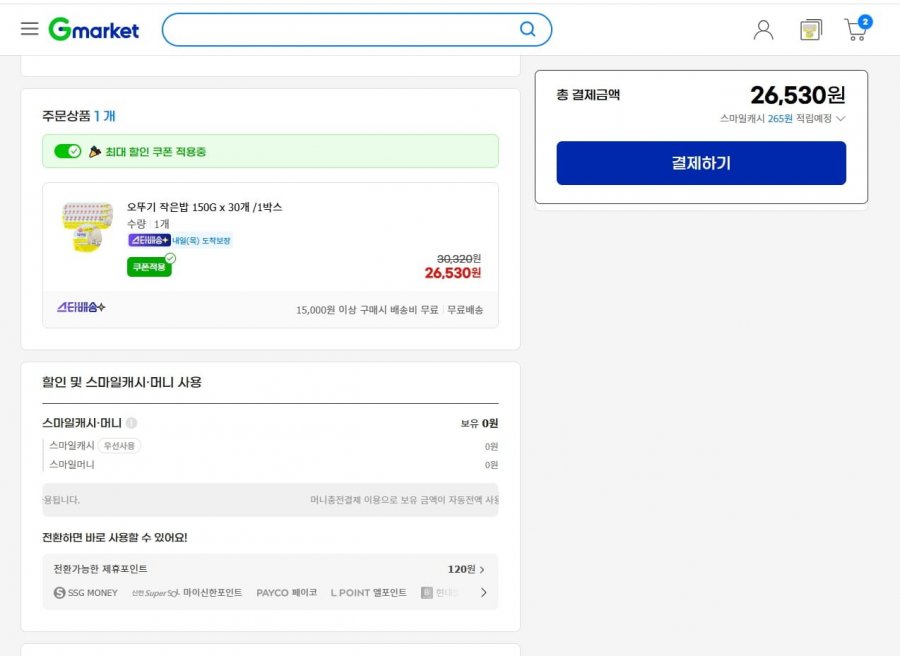Click the green 쿠폰적용 badge
The height and width of the screenshot is (656, 900).
click(150, 266)
